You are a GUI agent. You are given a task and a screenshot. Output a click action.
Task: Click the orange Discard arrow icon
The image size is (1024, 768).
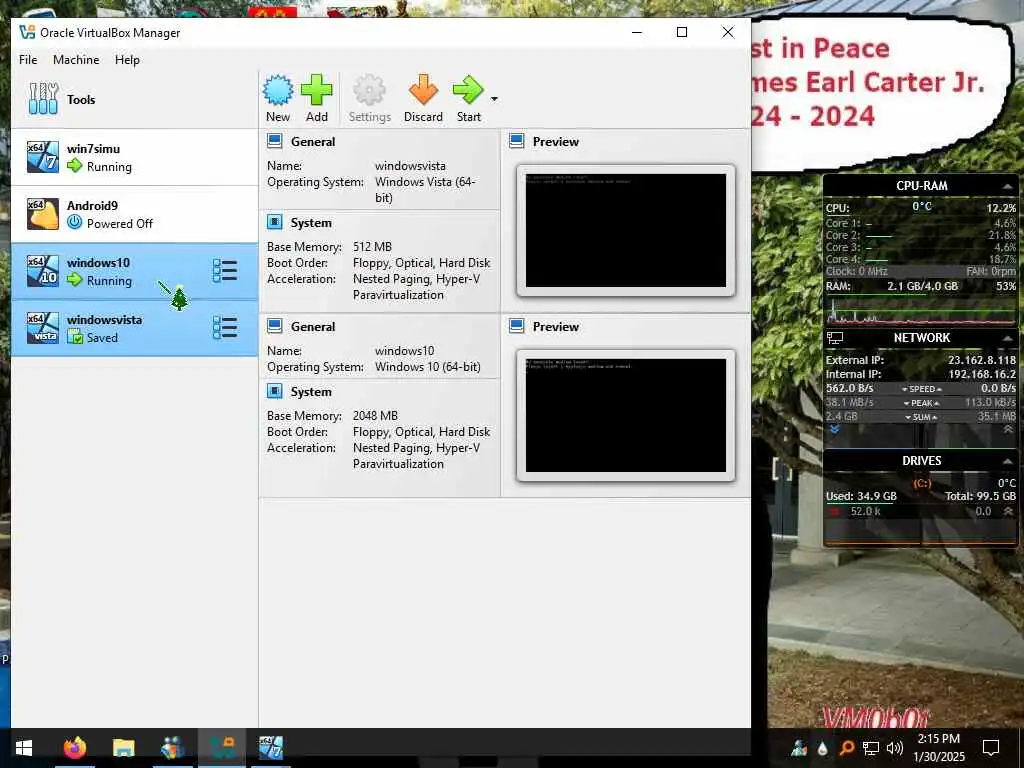pos(423,91)
